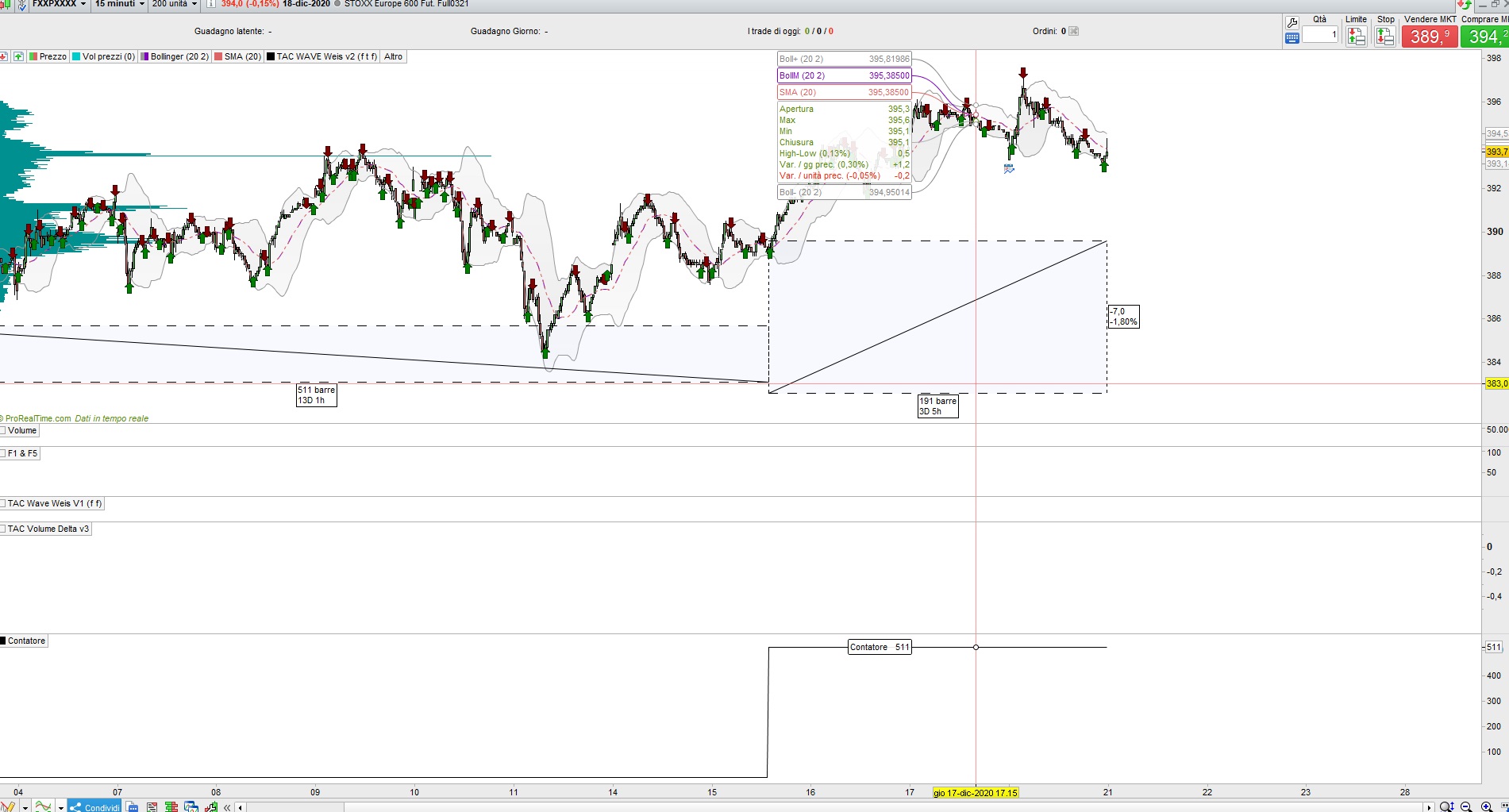This screenshot has width=1509, height=812.
Task: Open the drawing pencil tool in bottom bar
Action: 9,806
